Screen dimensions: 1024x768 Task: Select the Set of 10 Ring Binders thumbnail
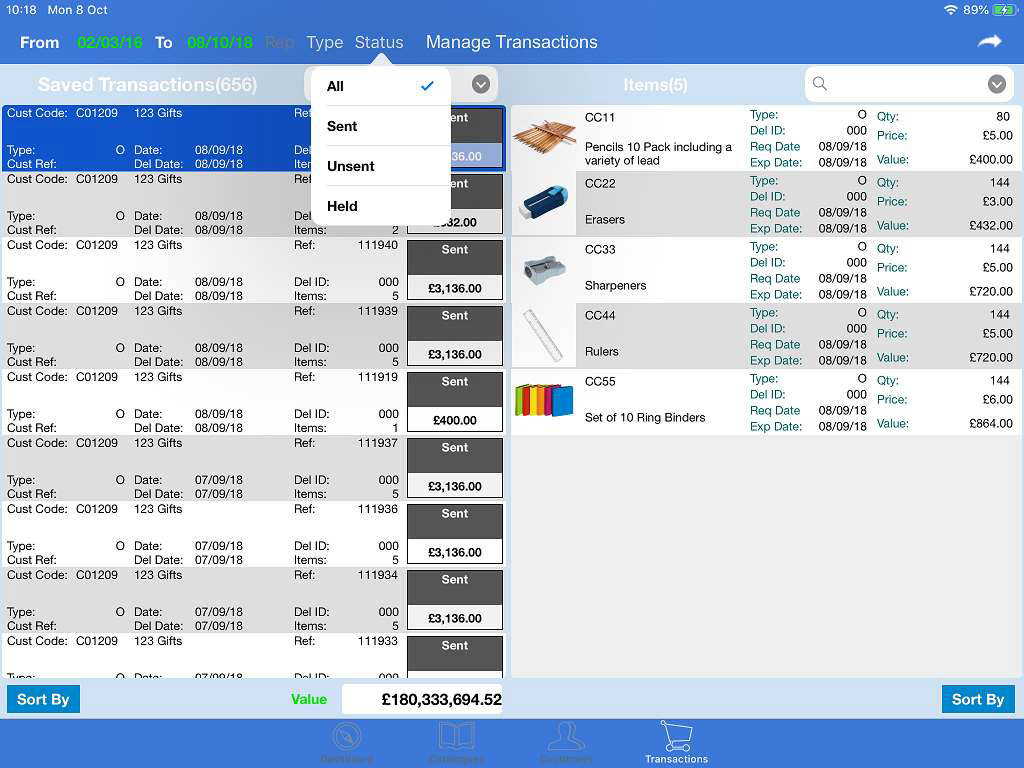coord(544,402)
